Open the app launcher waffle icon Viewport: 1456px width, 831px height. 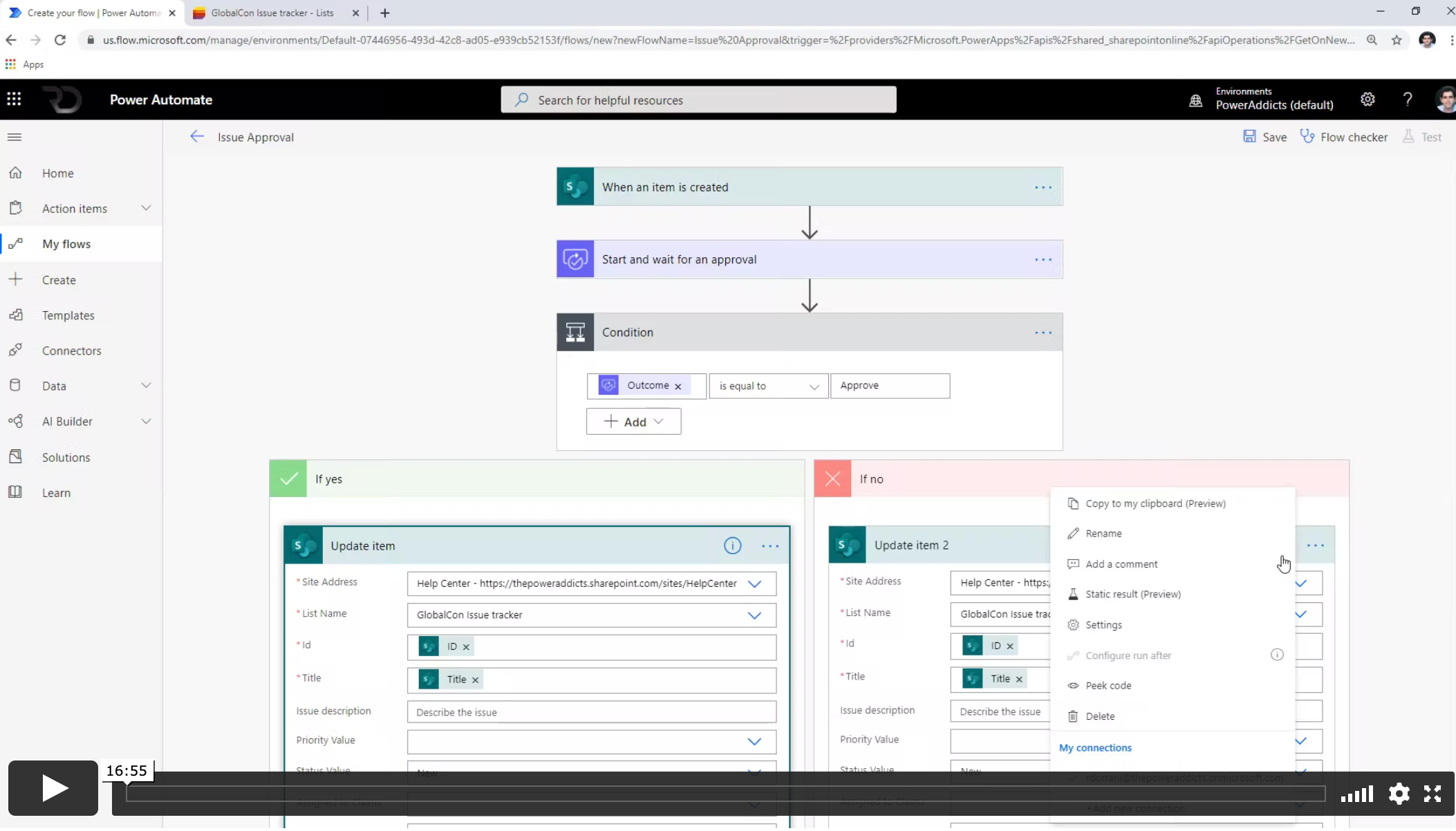[14, 99]
